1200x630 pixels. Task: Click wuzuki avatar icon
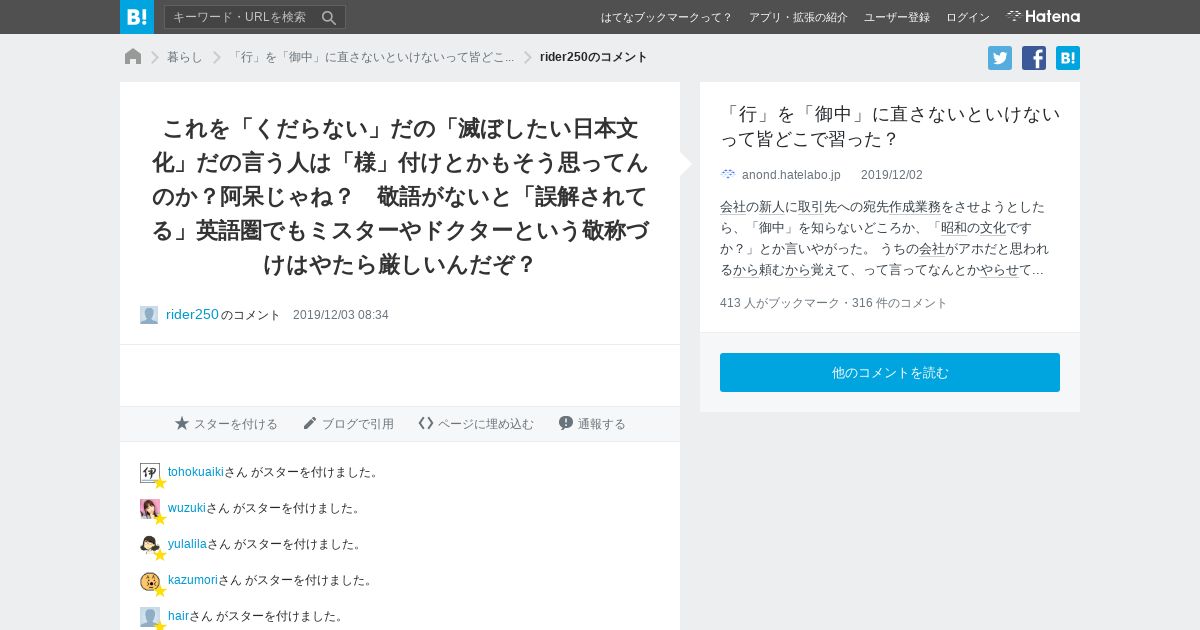click(150, 509)
